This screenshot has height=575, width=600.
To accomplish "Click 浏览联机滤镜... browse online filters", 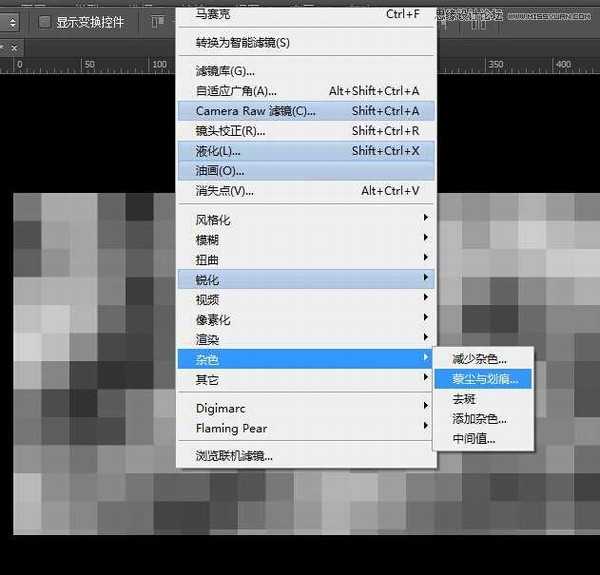I will tap(234, 456).
